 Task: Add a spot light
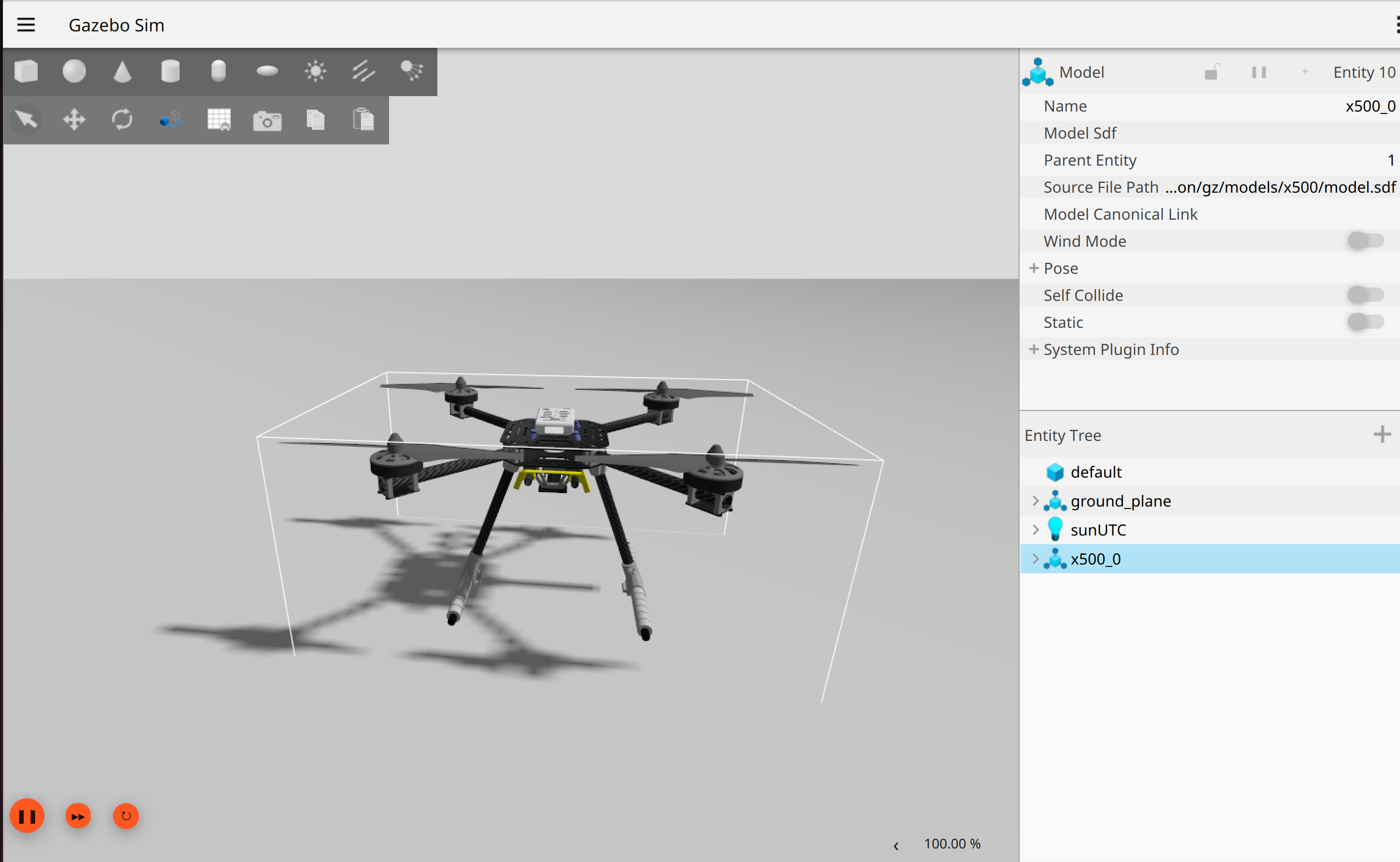pyautogui.click(x=411, y=72)
